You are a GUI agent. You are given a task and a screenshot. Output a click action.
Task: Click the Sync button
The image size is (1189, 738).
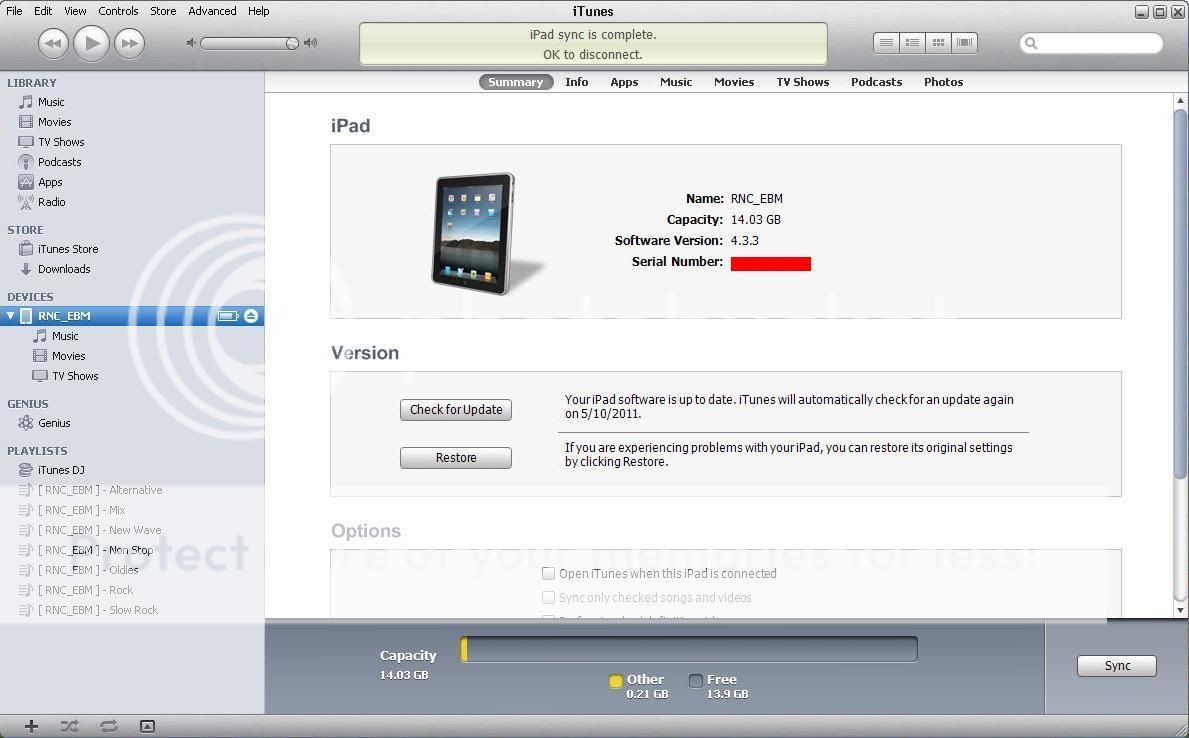(x=1117, y=666)
